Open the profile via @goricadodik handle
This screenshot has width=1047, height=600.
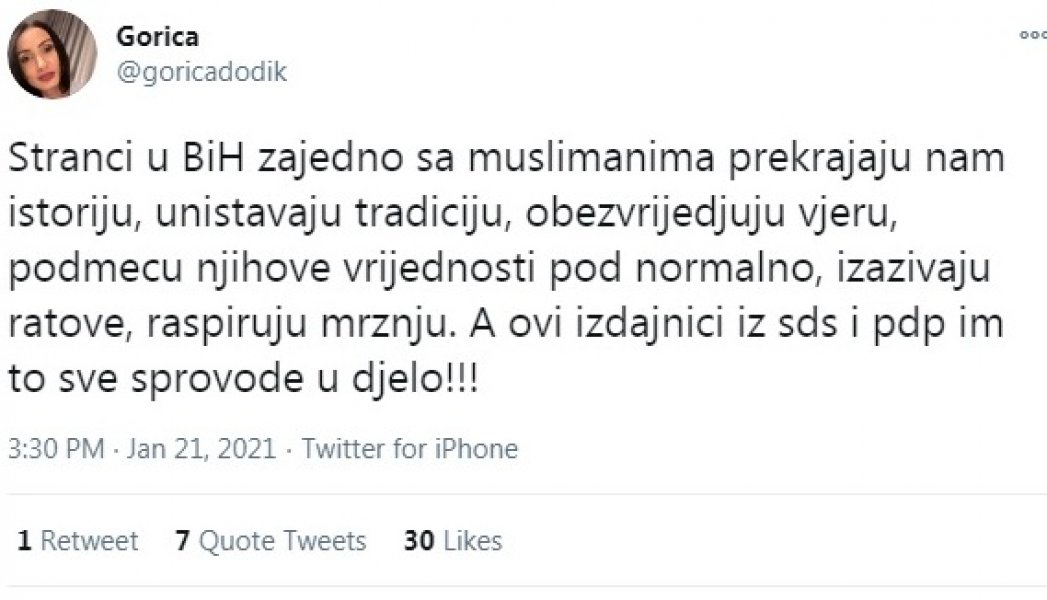[200, 71]
